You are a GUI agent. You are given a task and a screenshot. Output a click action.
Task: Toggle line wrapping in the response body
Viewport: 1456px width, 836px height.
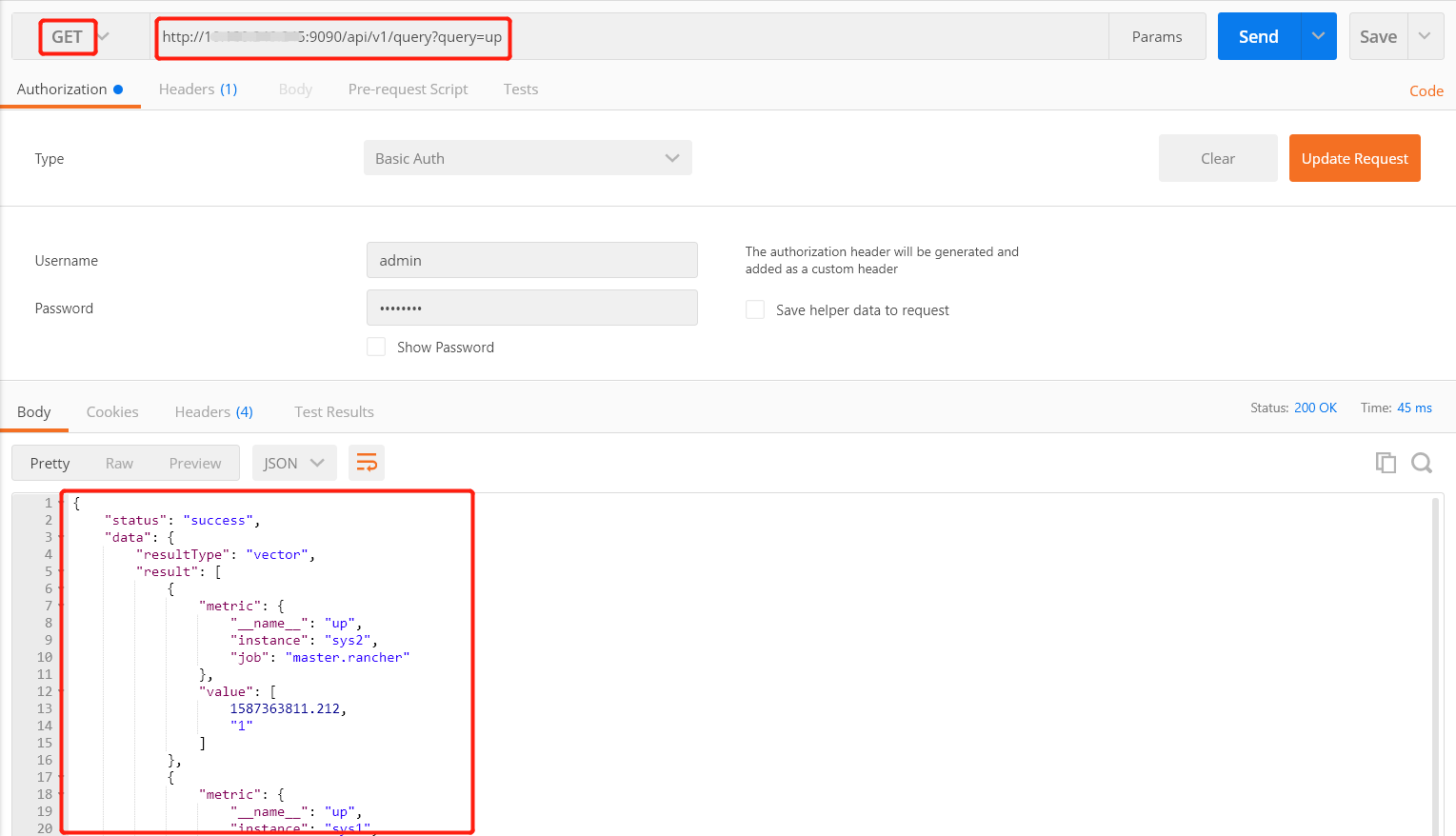point(367,462)
